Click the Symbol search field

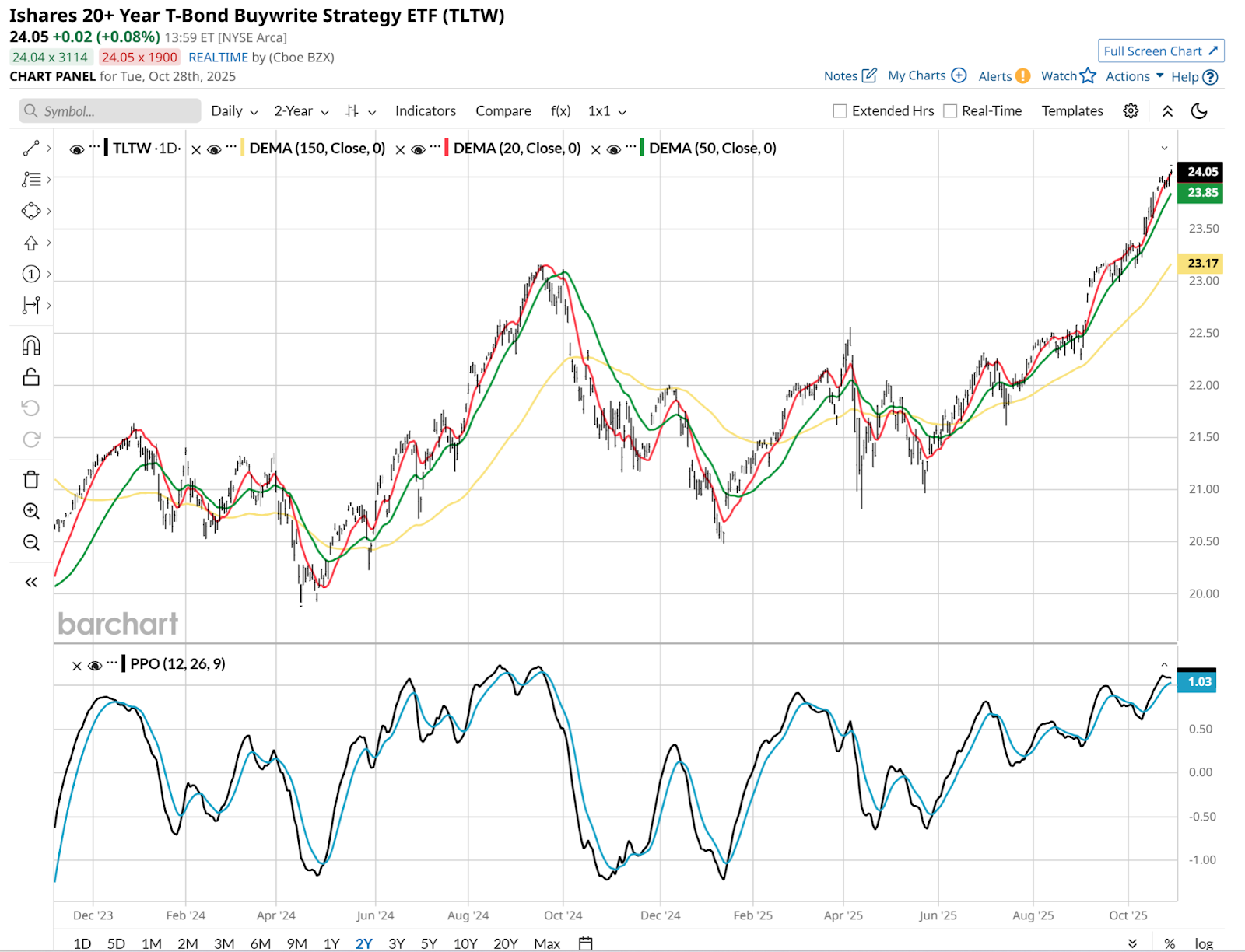click(x=110, y=110)
